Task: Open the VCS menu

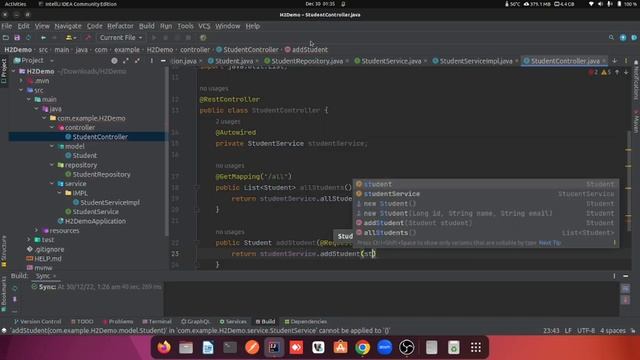Action: tap(204, 26)
